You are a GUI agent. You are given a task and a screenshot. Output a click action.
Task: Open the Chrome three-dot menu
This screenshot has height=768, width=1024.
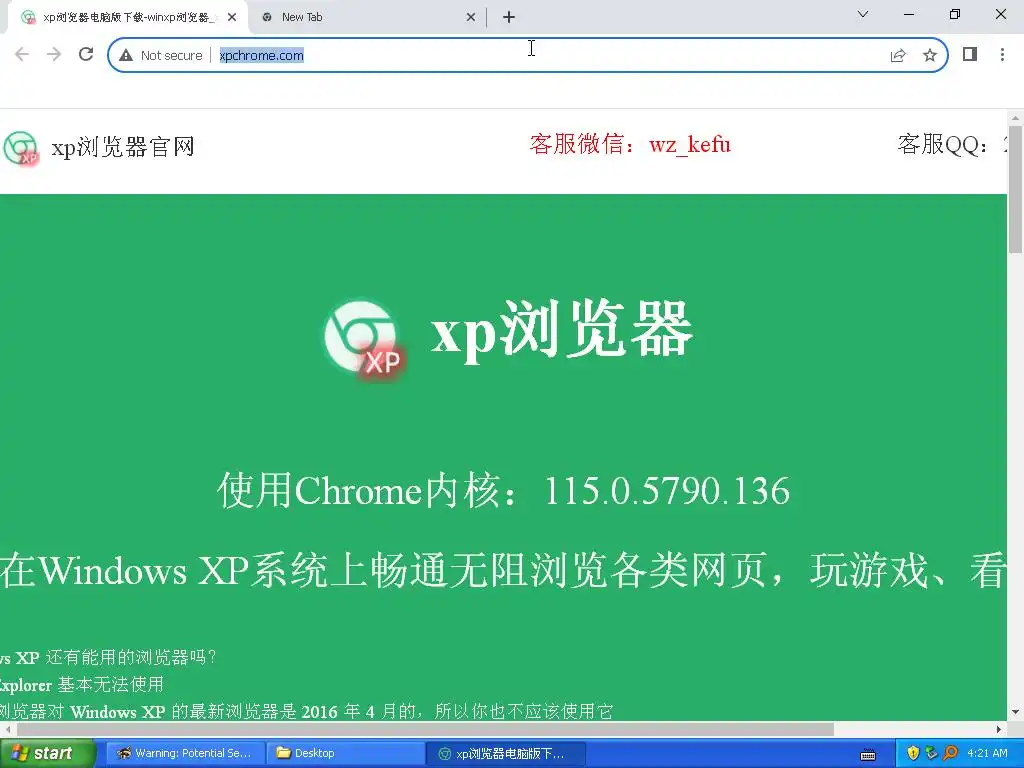point(1002,54)
